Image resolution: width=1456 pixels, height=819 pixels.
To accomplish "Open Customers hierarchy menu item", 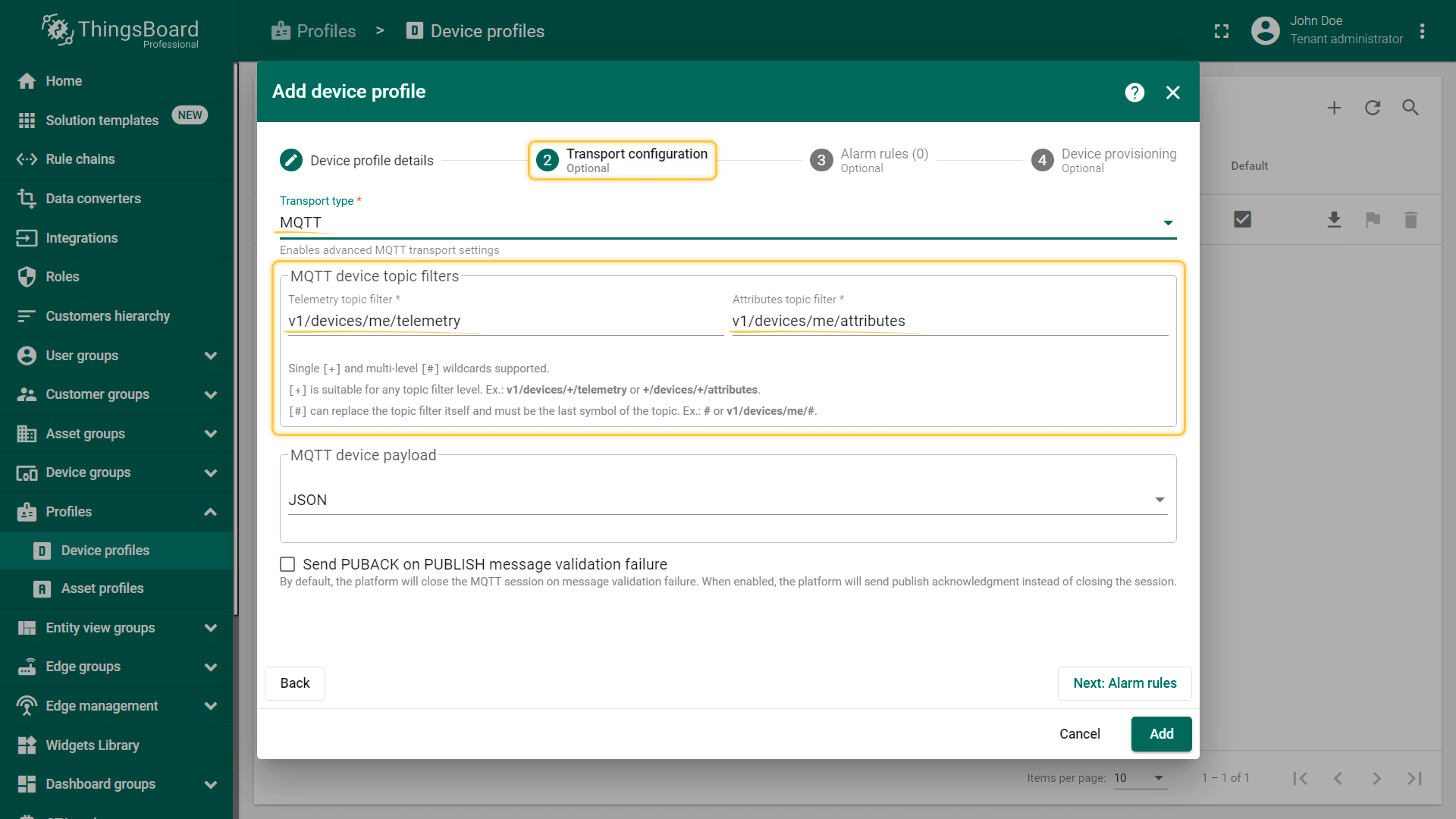I will tap(117, 316).
